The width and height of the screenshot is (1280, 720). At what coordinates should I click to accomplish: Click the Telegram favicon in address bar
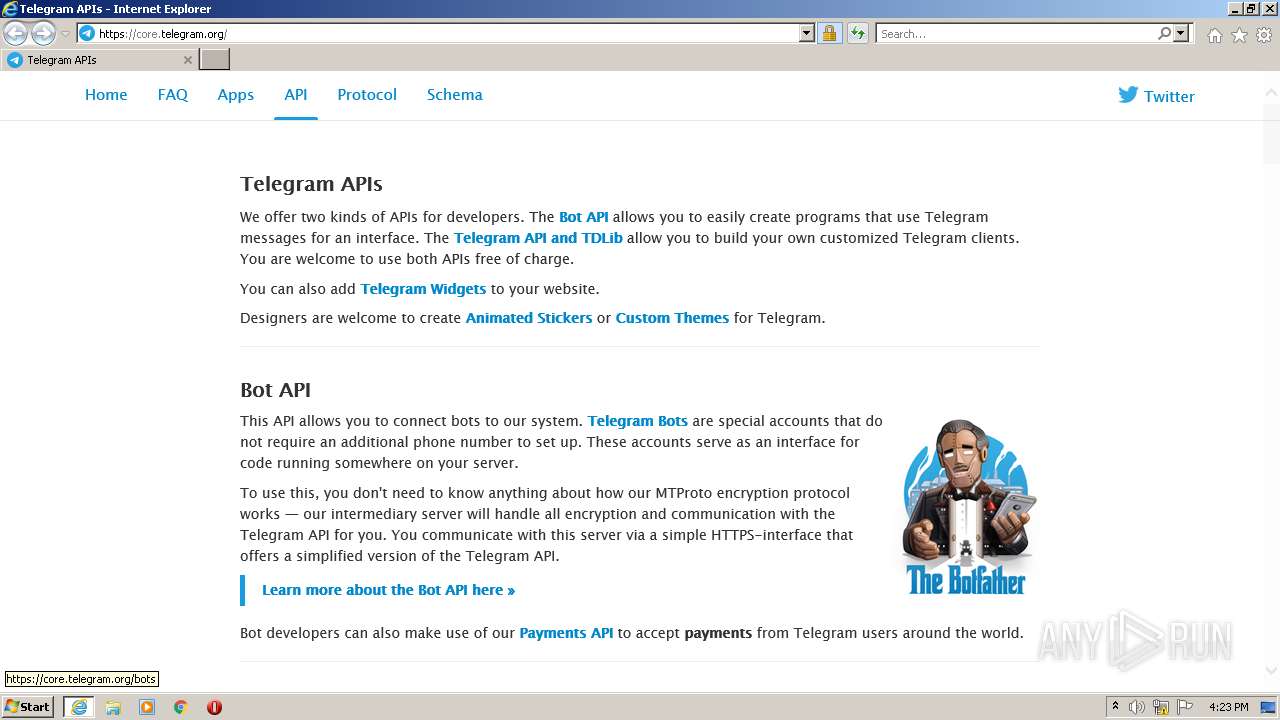(x=87, y=34)
